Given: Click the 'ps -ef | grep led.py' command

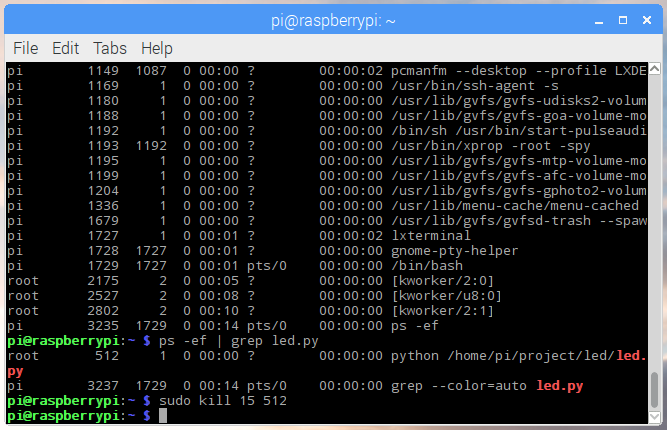Looking at the screenshot, I should 239,341.
